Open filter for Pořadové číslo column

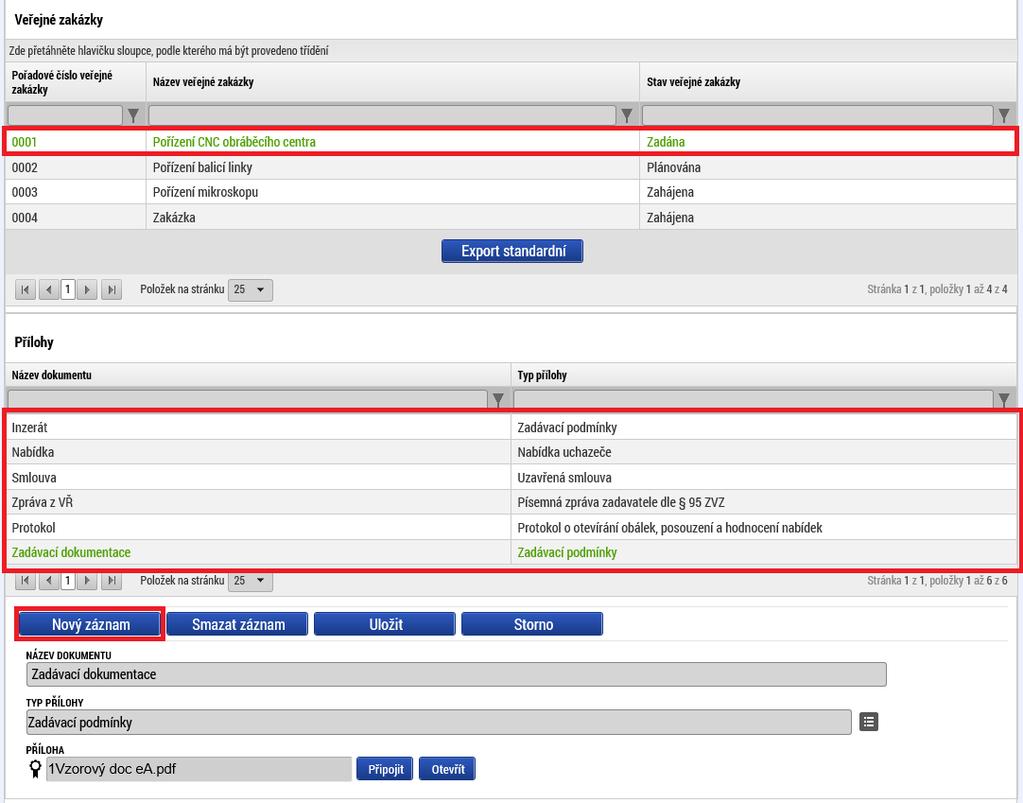(133, 115)
